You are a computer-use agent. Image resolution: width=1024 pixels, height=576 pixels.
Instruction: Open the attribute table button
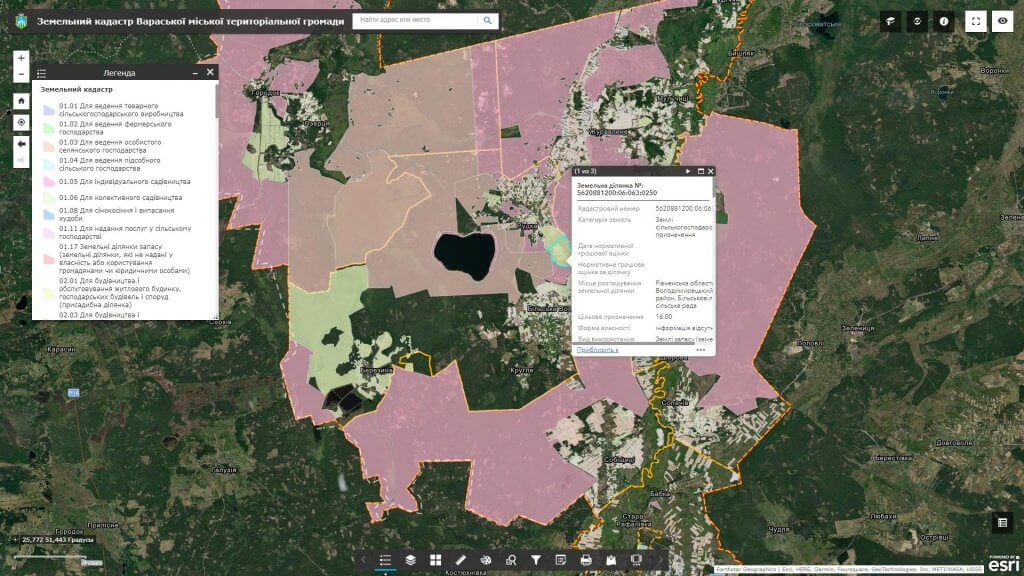pyautogui.click(x=1002, y=522)
